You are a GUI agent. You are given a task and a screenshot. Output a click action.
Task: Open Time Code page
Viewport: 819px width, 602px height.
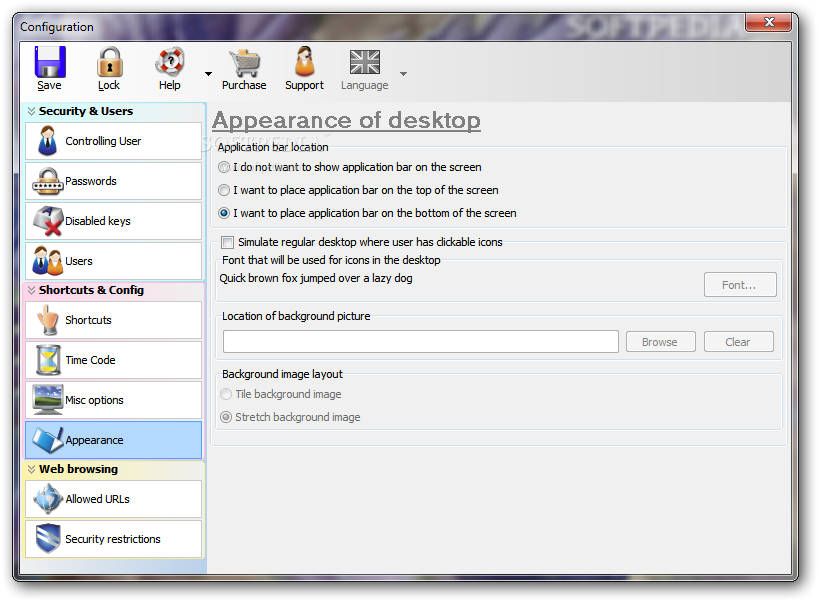point(113,360)
